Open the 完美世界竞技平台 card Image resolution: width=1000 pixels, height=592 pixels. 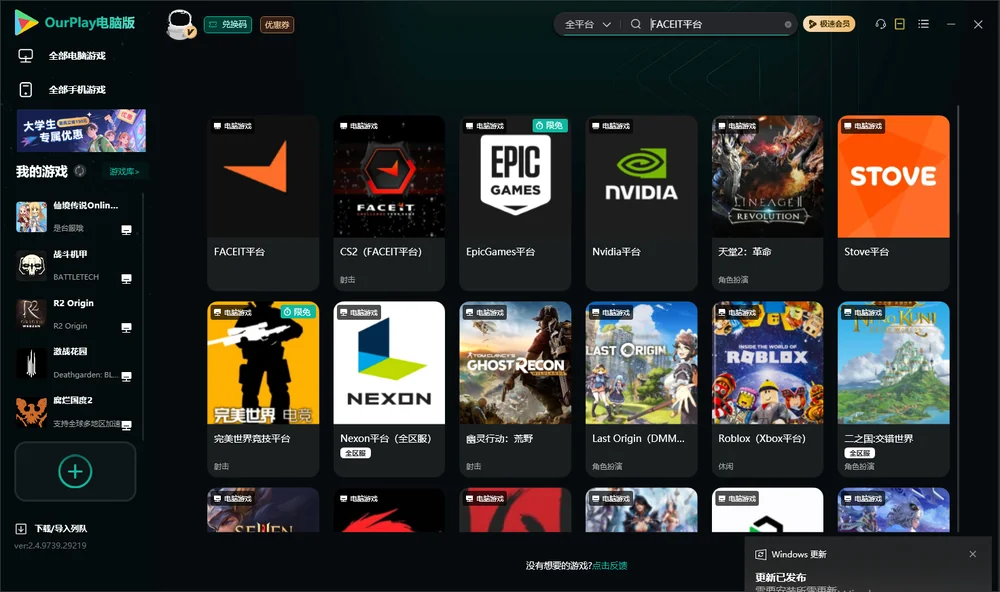tap(263, 389)
